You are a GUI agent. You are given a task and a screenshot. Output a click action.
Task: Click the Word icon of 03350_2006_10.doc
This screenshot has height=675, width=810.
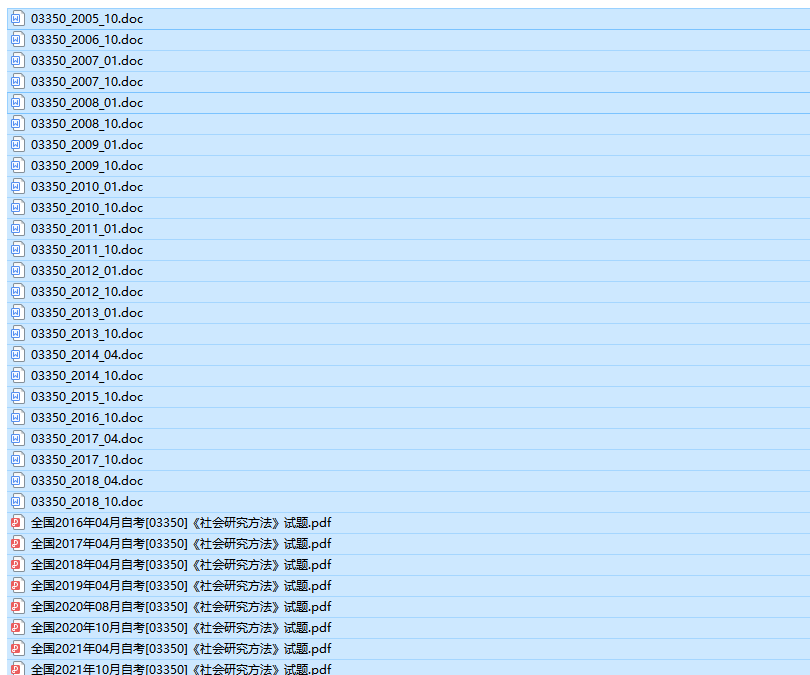pyautogui.click(x=18, y=40)
